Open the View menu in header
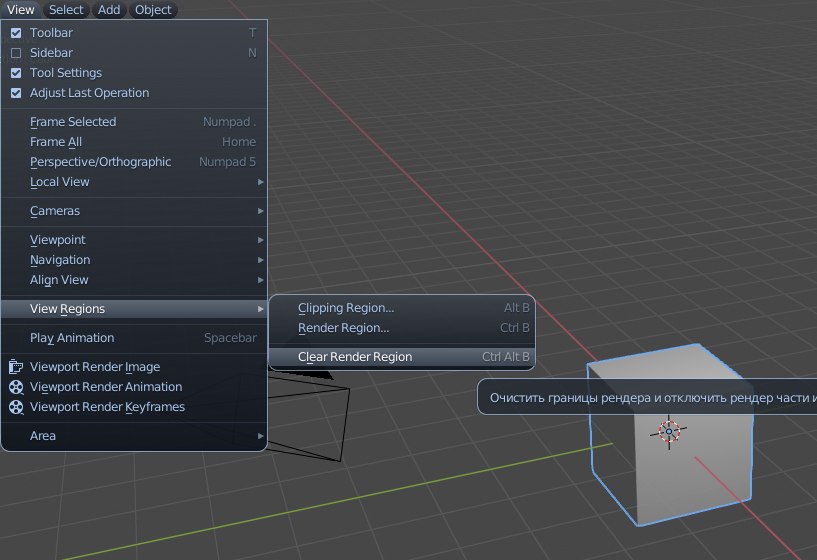The width and height of the screenshot is (817, 560). point(20,9)
